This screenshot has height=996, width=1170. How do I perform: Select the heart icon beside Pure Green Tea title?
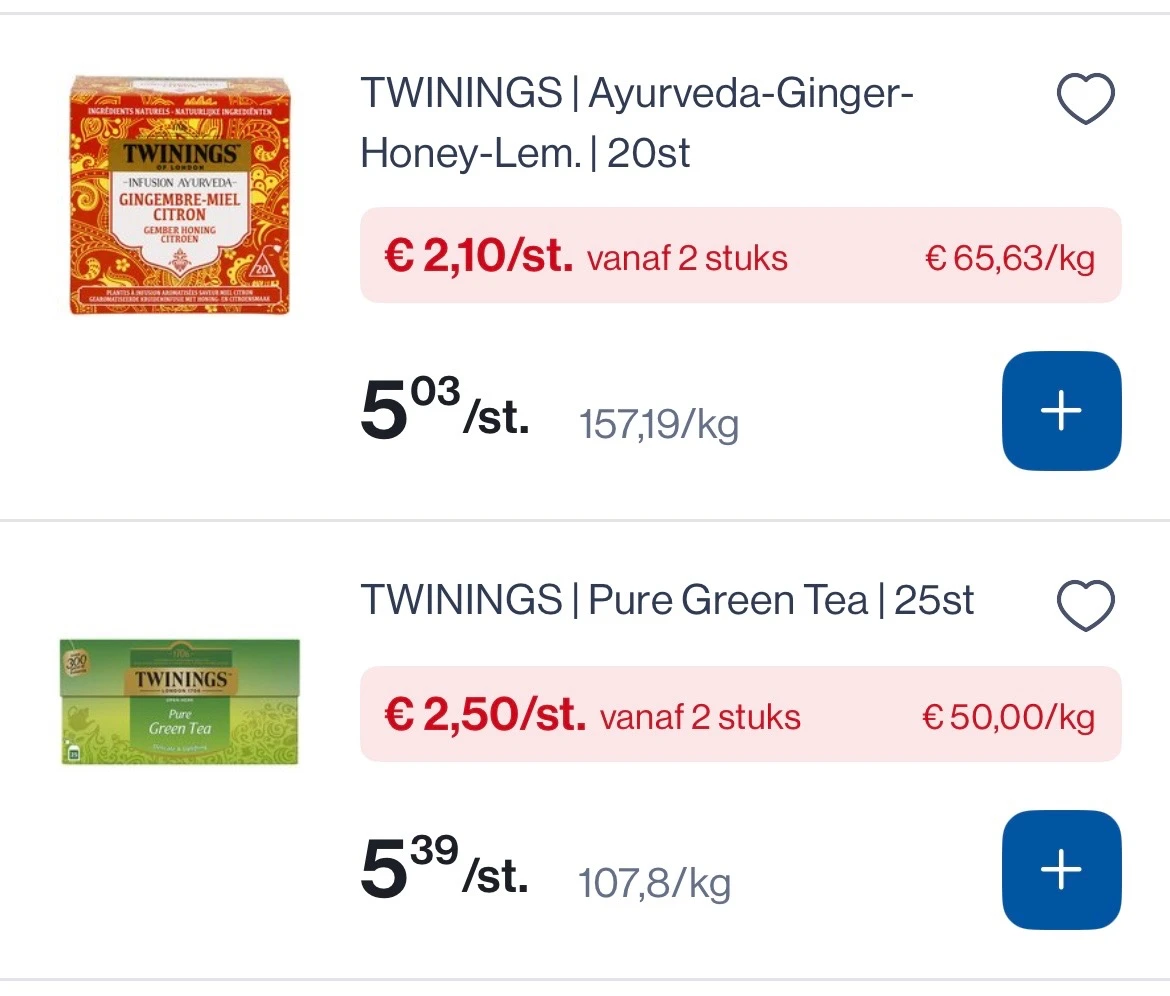(x=1086, y=604)
